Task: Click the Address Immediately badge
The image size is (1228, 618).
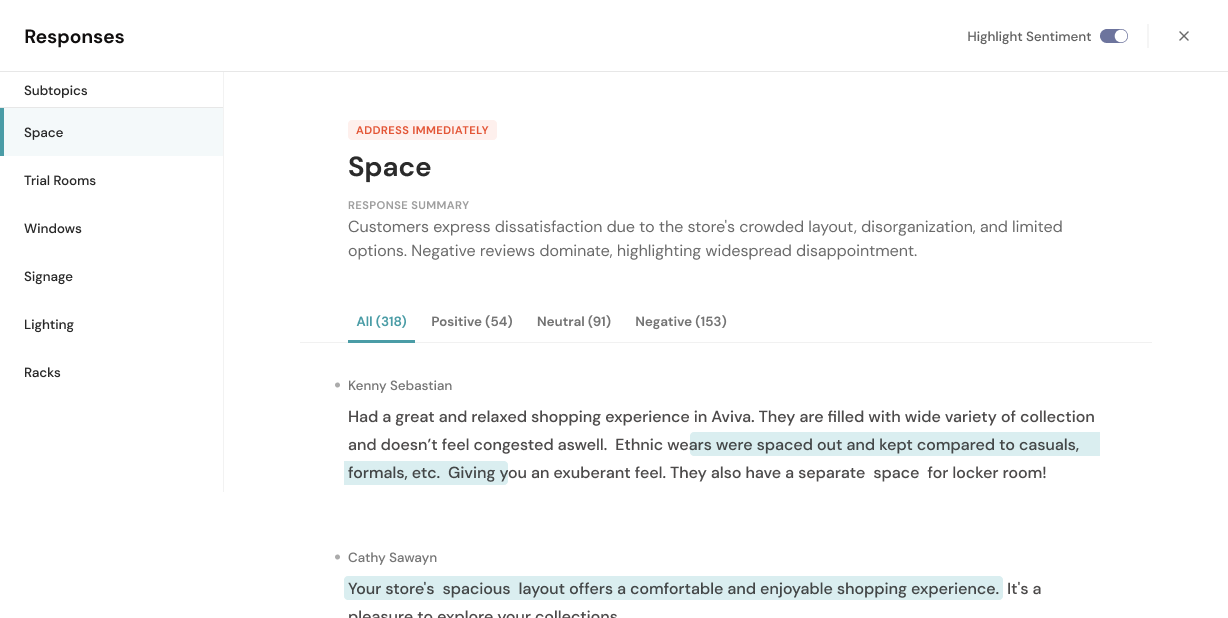Action: click(x=422, y=130)
